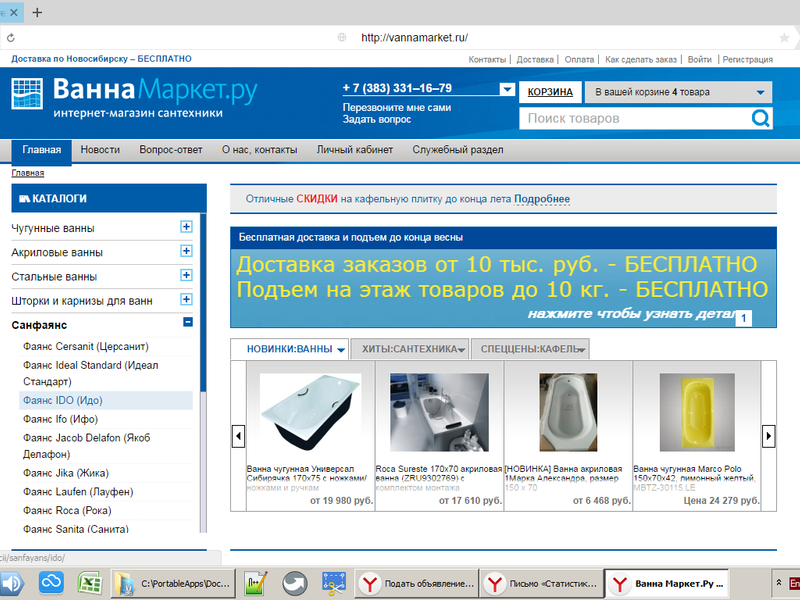Bookmark page with the star icon
The height and width of the screenshot is (600, 800).
[x=784, y=37]
